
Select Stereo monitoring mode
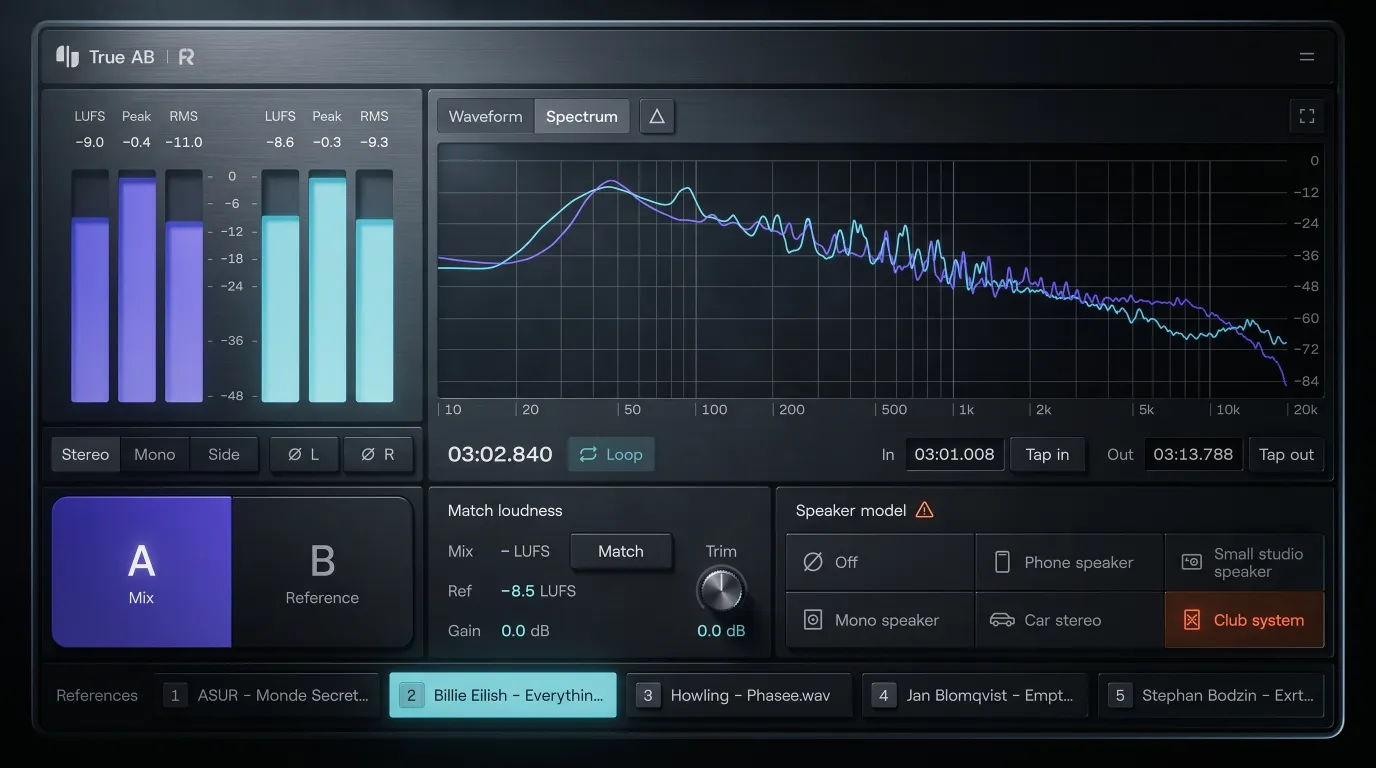tap(86, 454)
